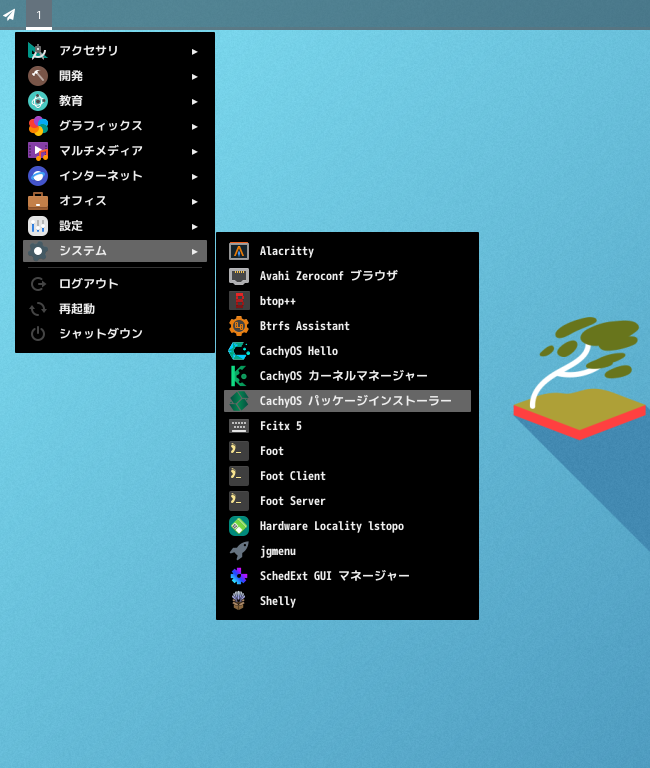Click the jgmenu rocket icon
Image resolution: width=650 pixels, height=768 pixels.
(x=239, y=551)
